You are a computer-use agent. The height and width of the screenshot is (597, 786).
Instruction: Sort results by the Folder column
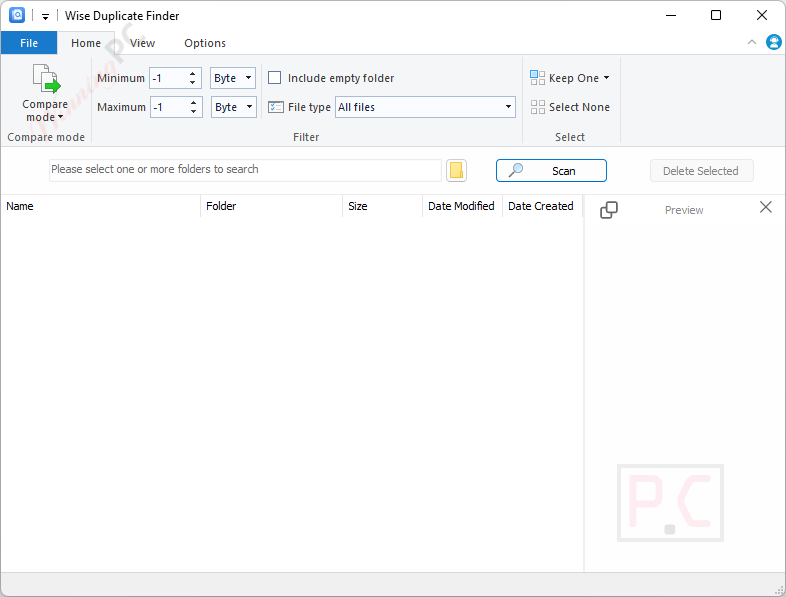pyautogui.click(x=271, y=206)
